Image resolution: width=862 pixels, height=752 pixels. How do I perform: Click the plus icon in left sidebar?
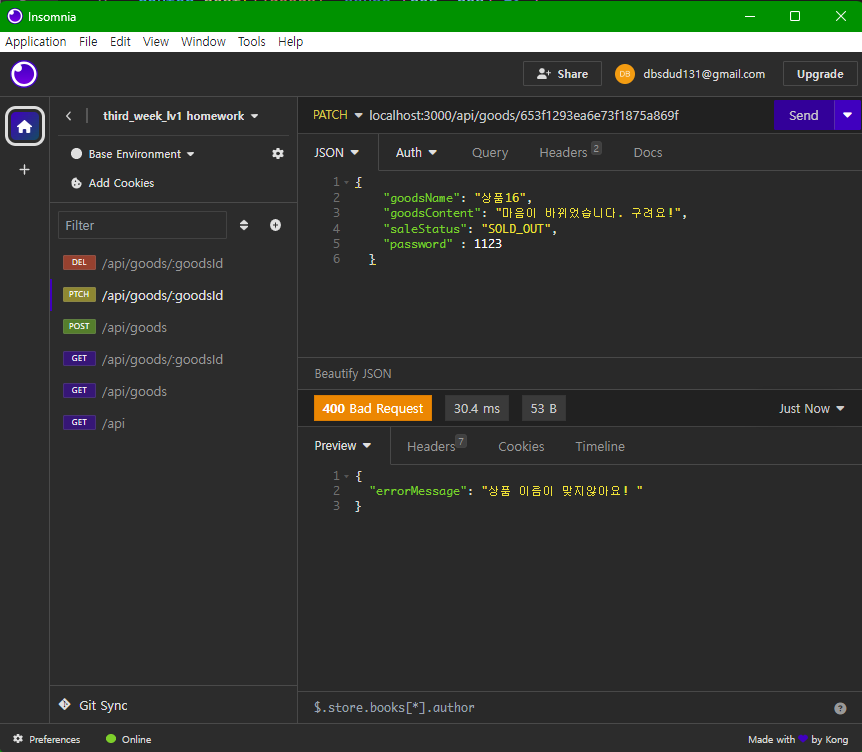coord(24,169)
